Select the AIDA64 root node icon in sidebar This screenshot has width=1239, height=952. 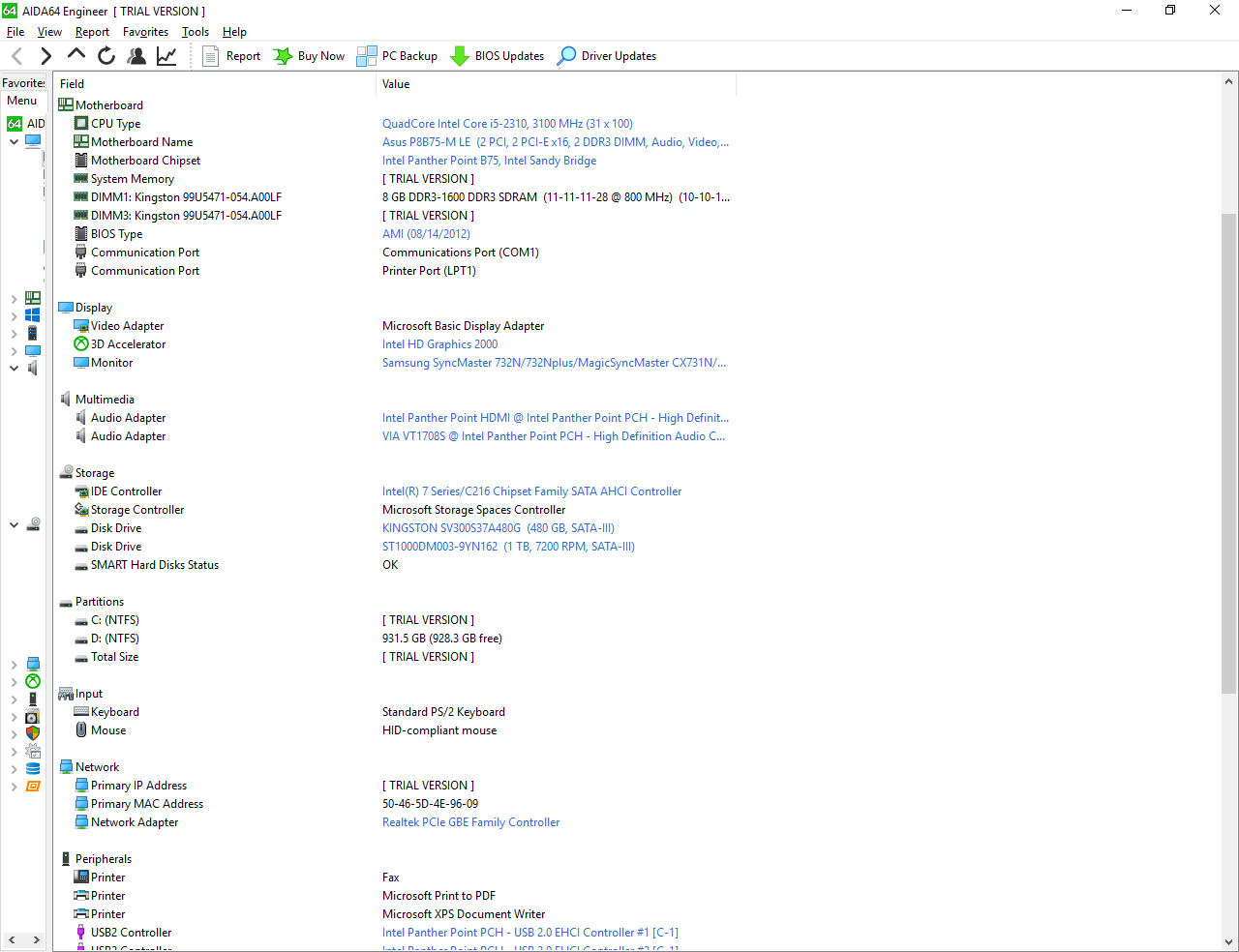15,124
